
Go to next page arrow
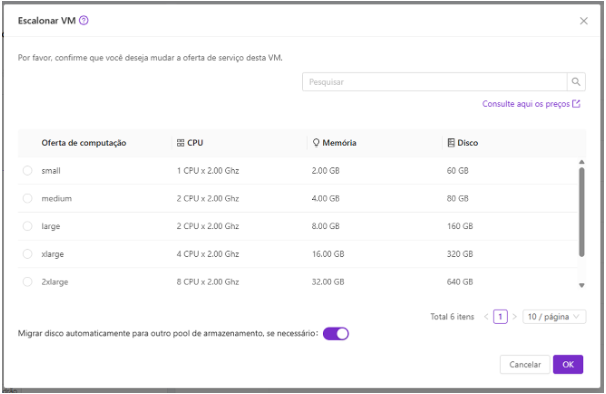tap(514, 317)
